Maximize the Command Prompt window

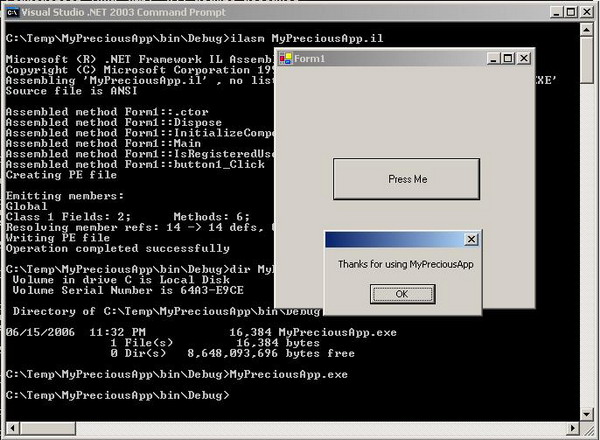tap(571, 12)
